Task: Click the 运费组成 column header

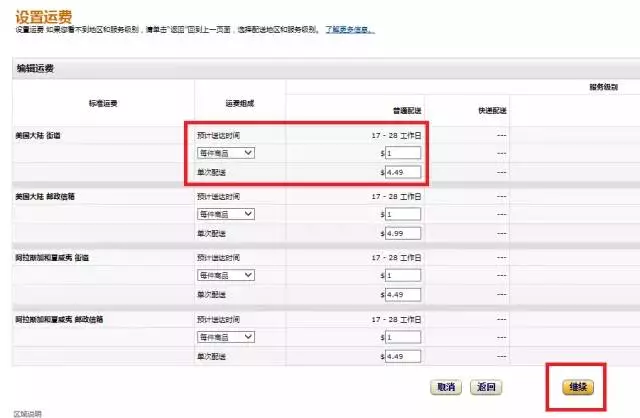Action: pyautogui.click(x=240, y=103)
